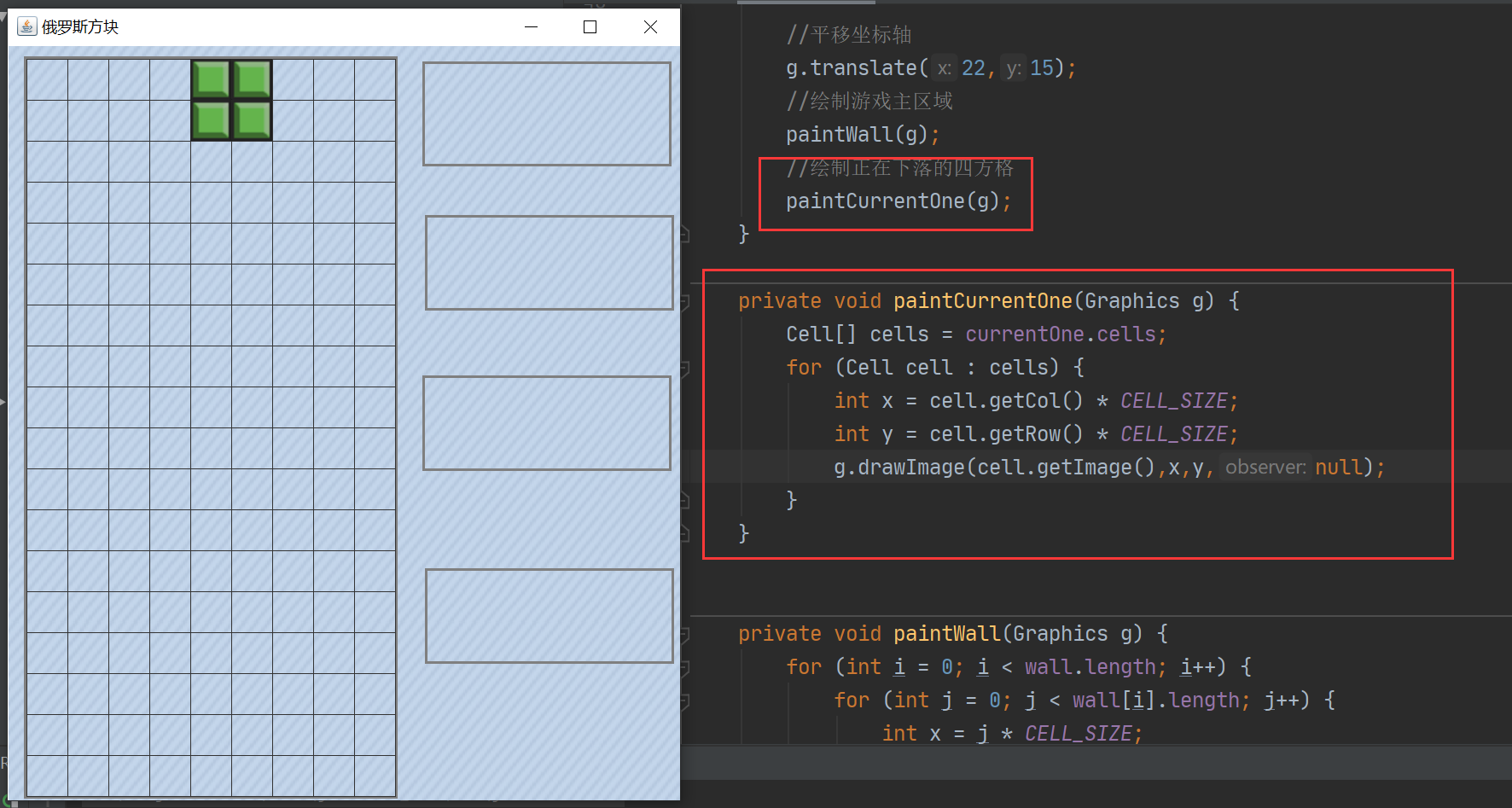Screen dimensions: 1512x808
Task: Collapse the for (int i = 0 loop fold
Action: tap(684, 667)
